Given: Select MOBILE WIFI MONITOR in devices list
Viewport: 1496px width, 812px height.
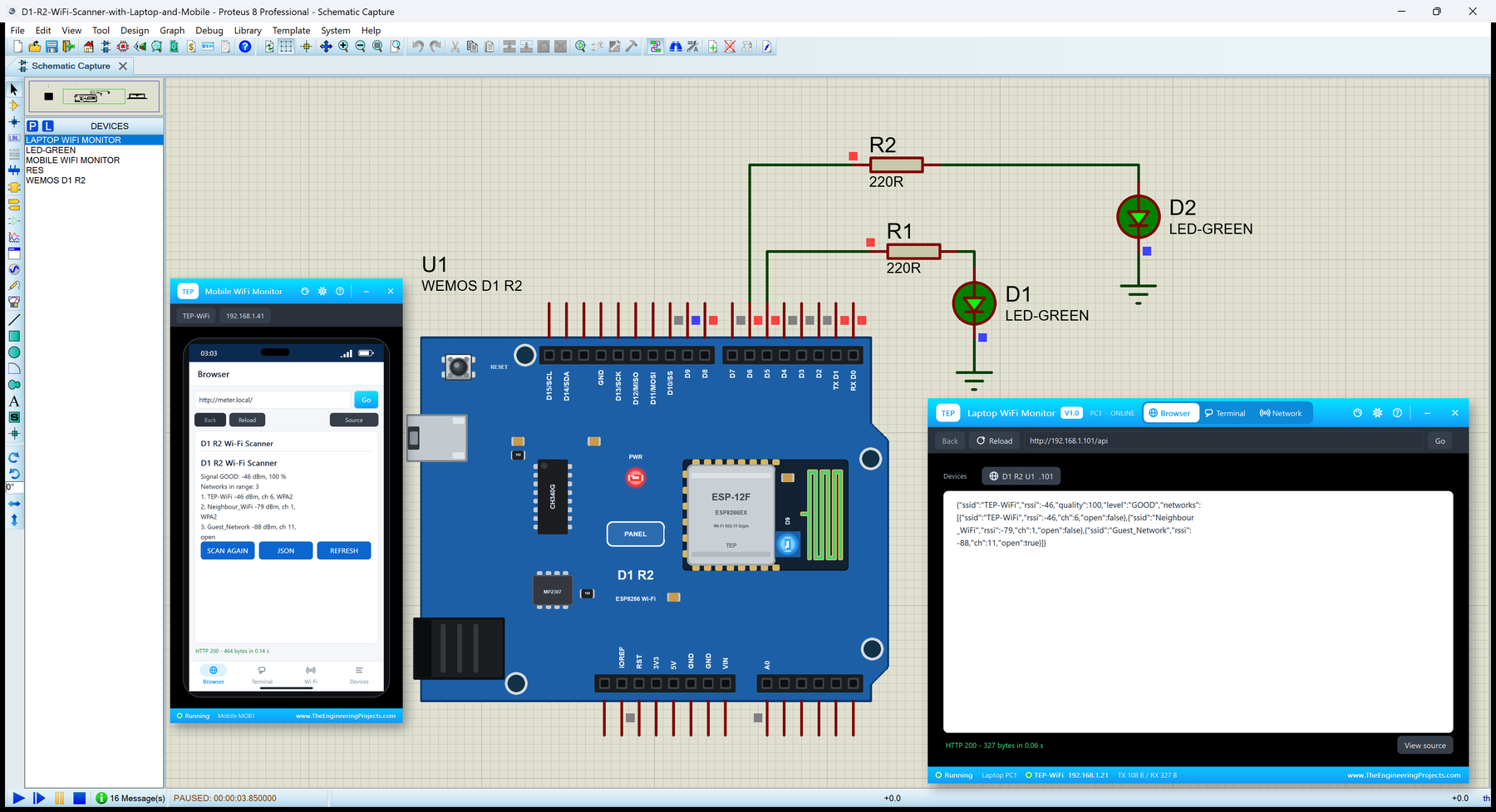Looking at the screenshot, I should click(x=73, y=160).
